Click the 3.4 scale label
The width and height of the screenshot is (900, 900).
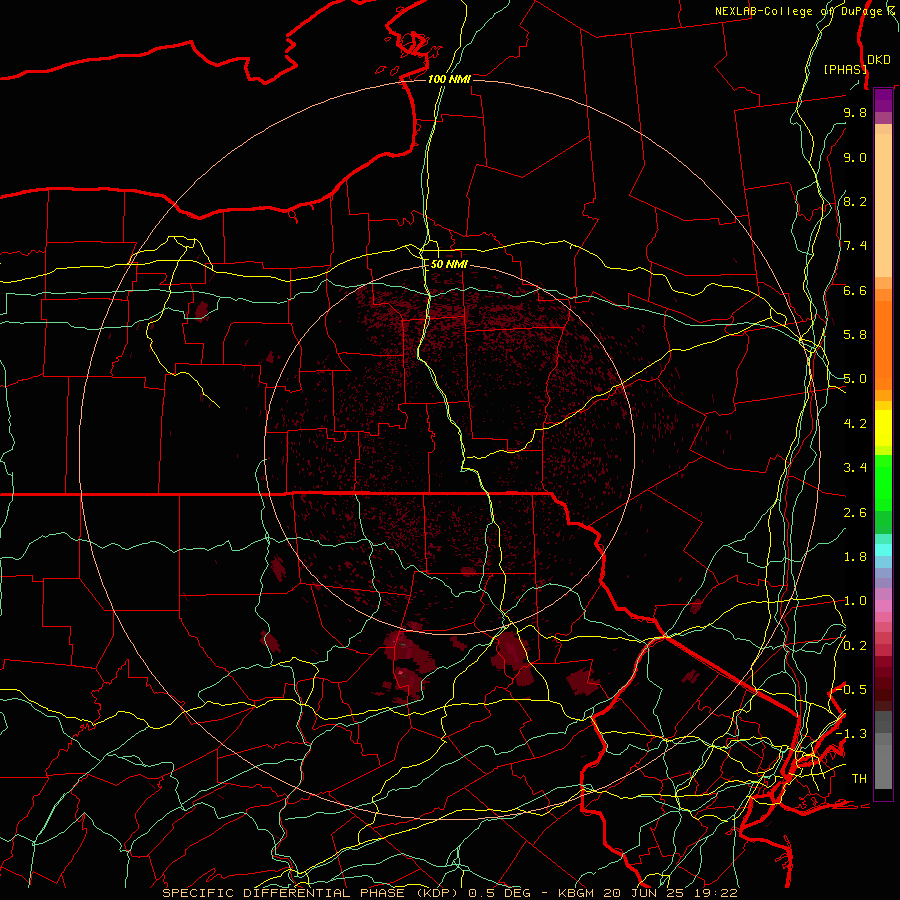click(x=855, y=468)
